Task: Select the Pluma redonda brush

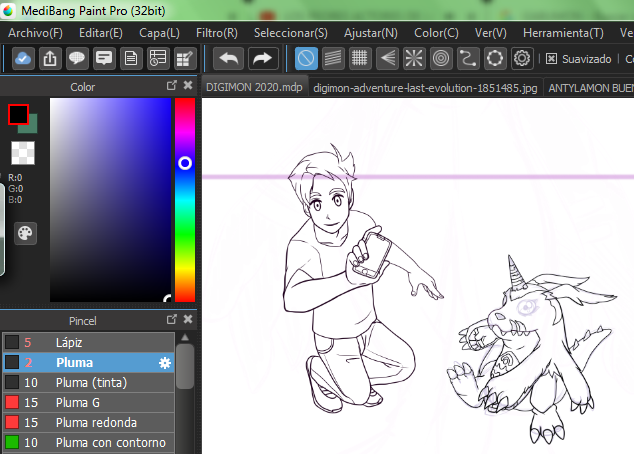Action: [89, 422]
